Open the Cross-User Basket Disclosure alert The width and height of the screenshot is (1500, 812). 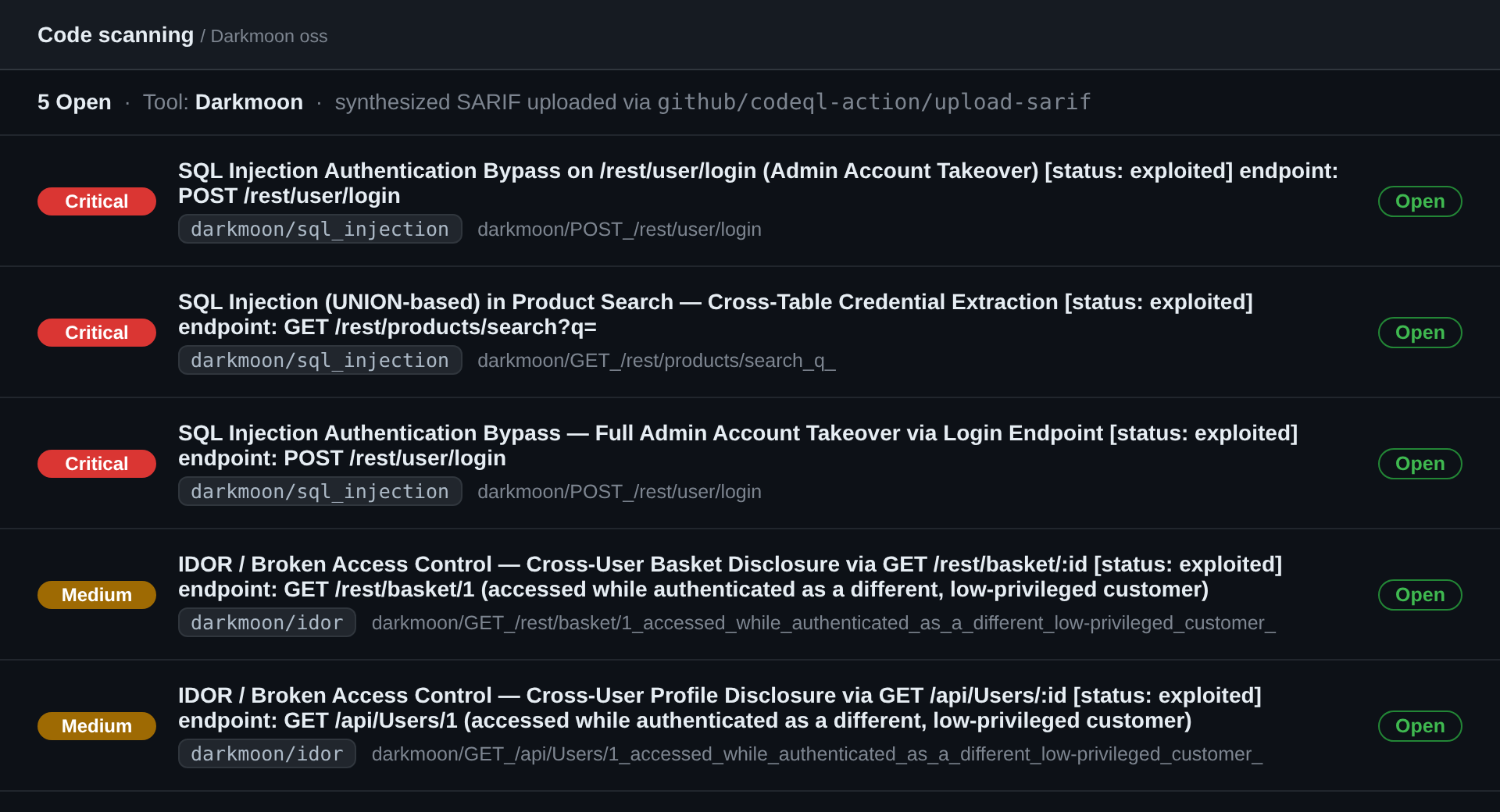coord(730,577)
